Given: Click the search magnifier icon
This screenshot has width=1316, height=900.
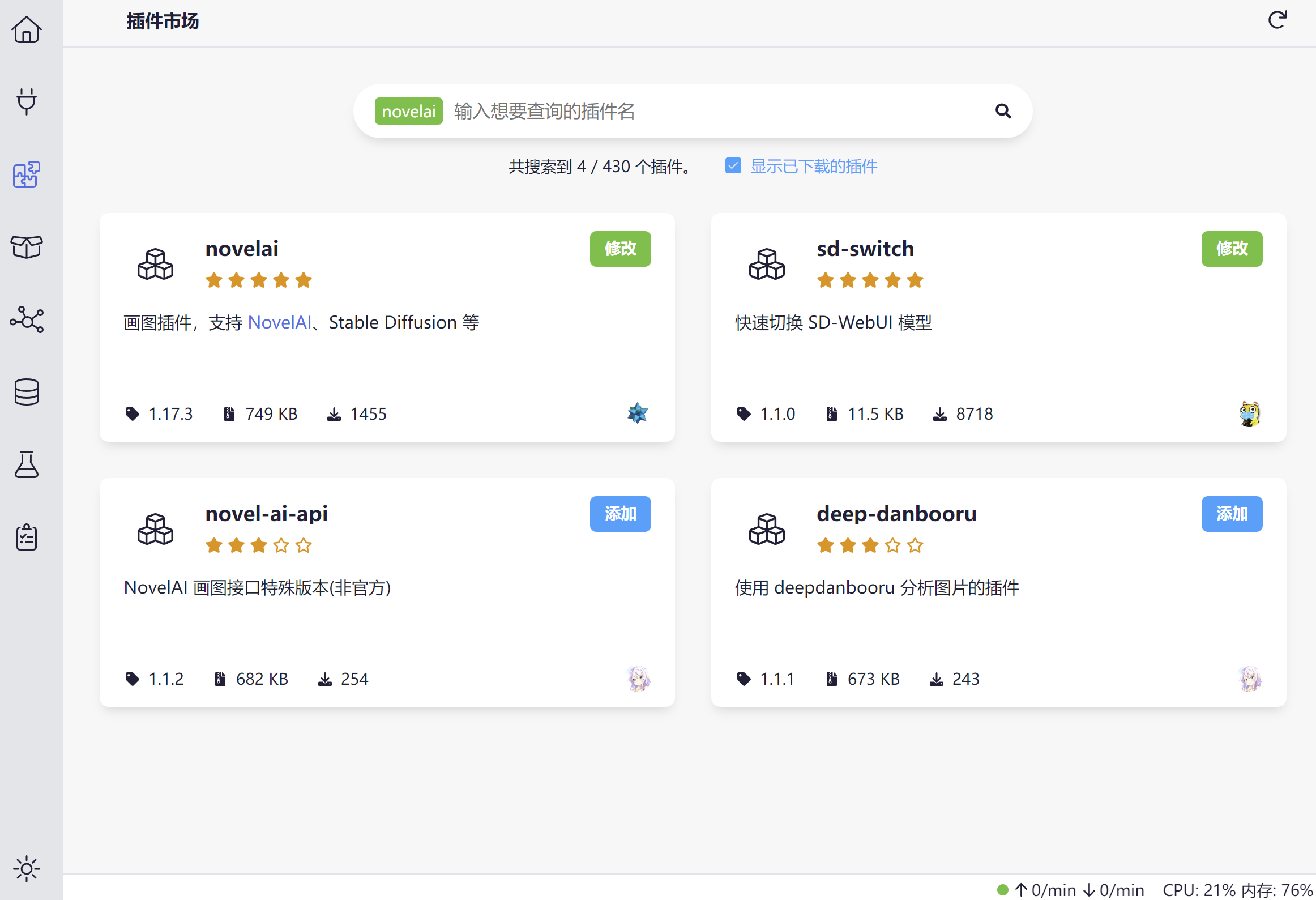Looking at the screenshot, I should (1003, 111).
